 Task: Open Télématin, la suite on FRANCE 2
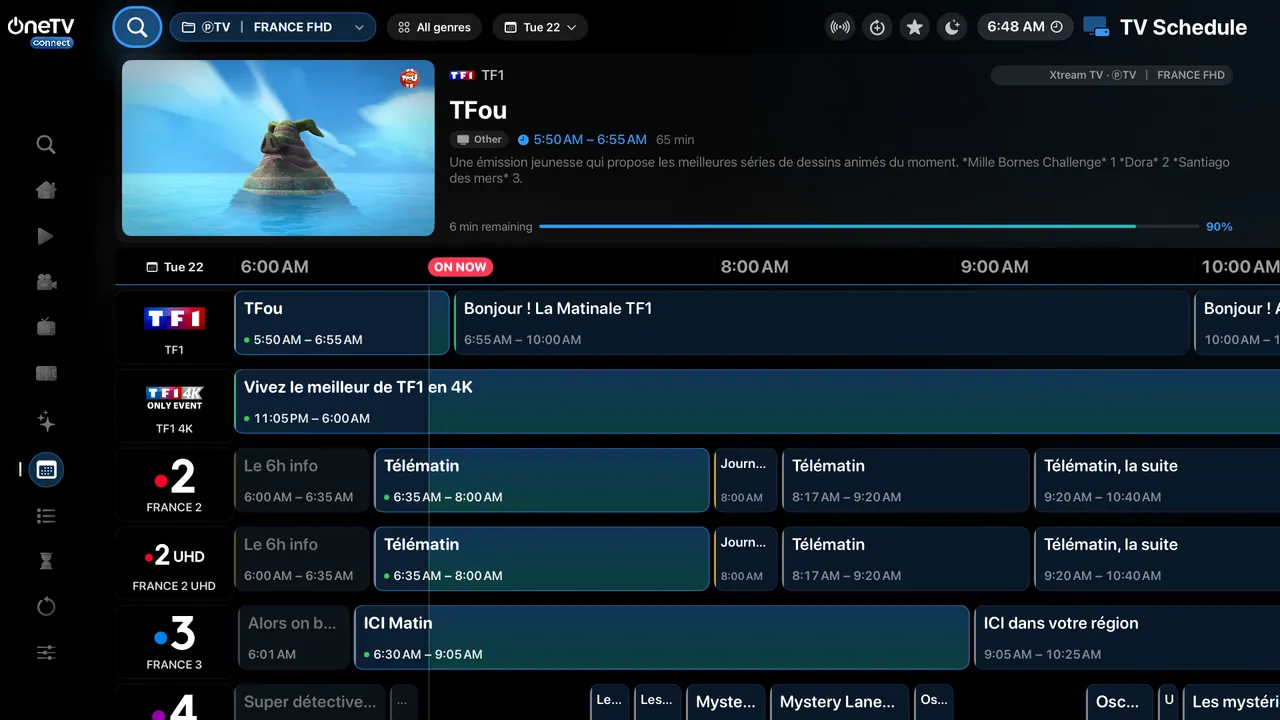tap(1157, 480)
